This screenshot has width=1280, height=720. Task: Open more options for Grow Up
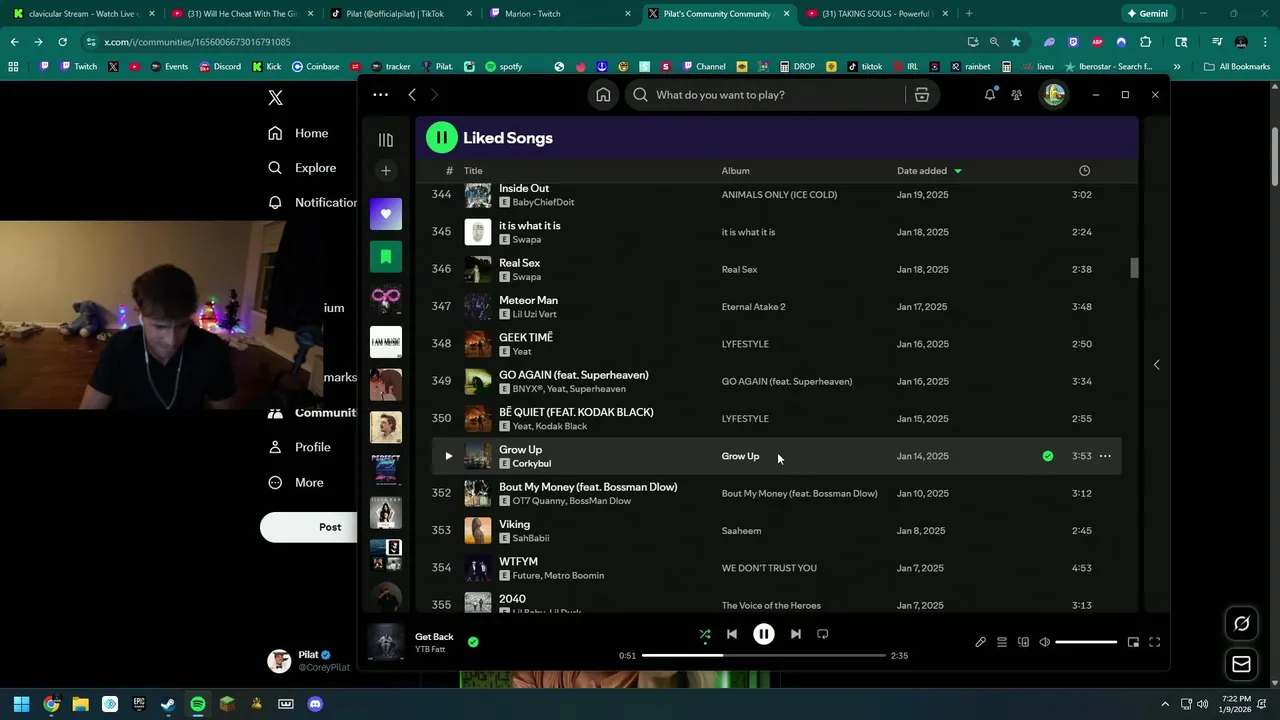(x=1105, y=456)
